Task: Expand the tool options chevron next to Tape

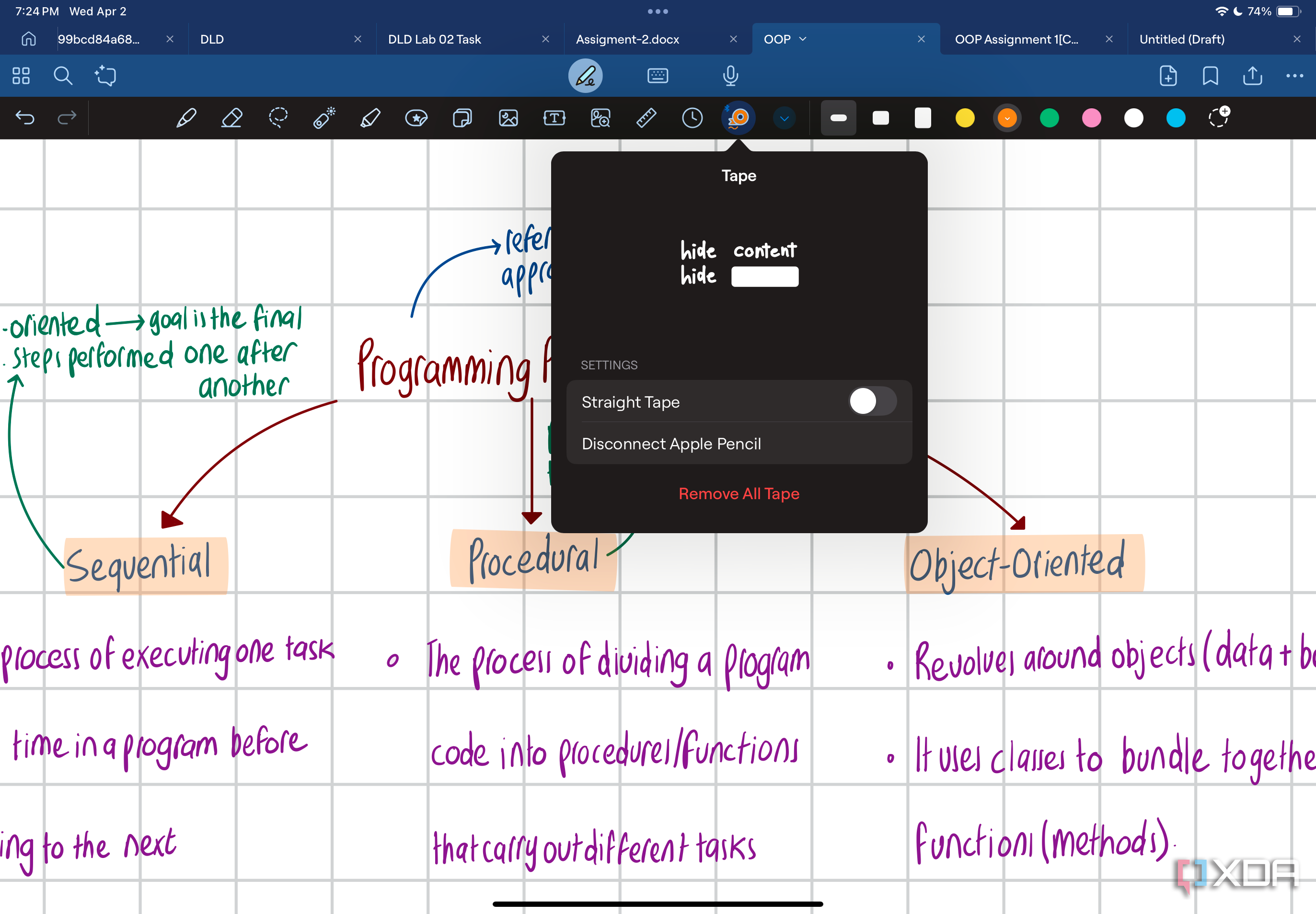Action: [x=785, y=118]
